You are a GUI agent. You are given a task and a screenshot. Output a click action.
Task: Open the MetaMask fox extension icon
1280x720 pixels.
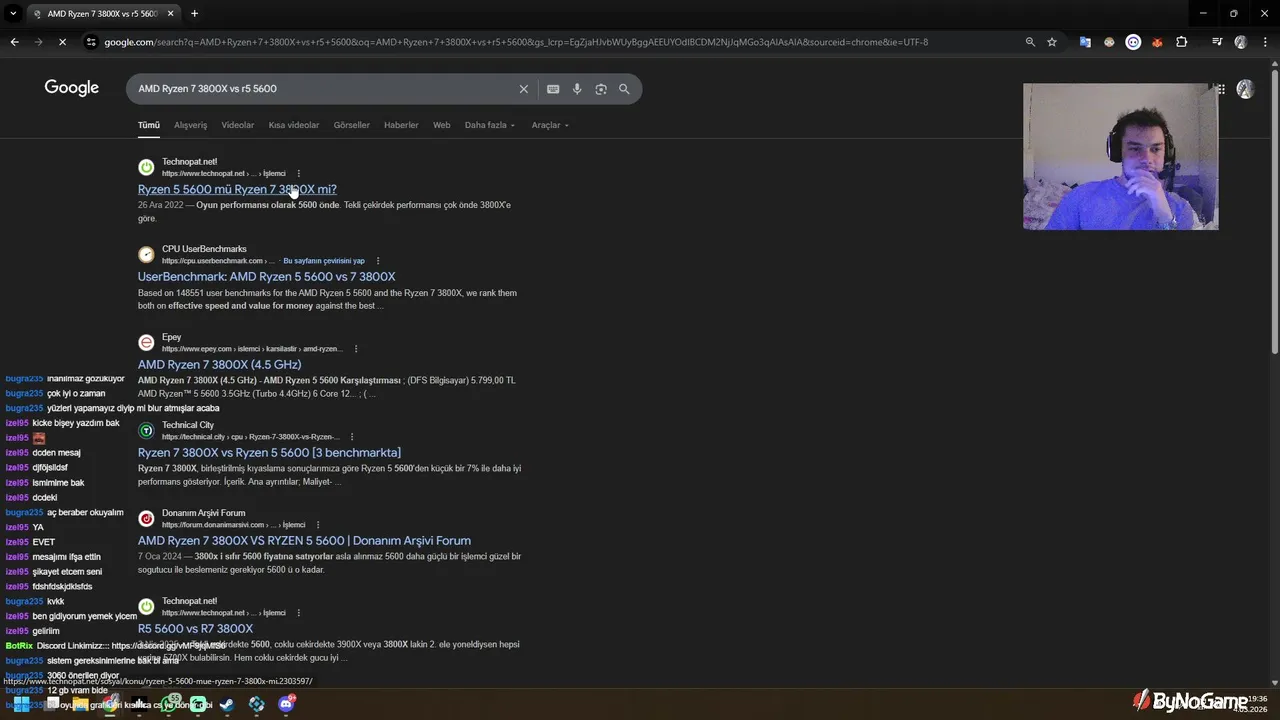[x=1157, y=42]
